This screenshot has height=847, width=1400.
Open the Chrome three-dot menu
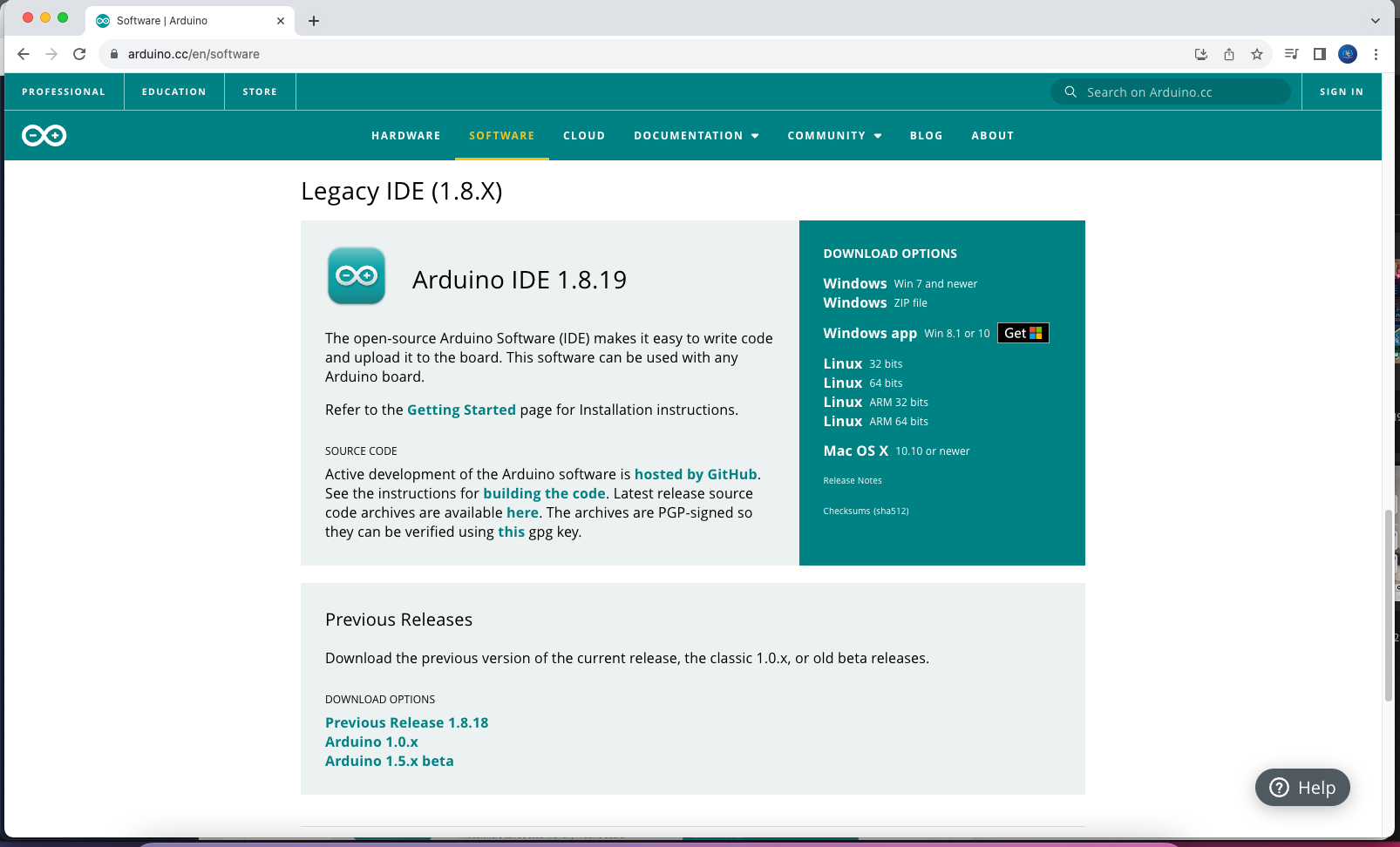point(1376,54)
